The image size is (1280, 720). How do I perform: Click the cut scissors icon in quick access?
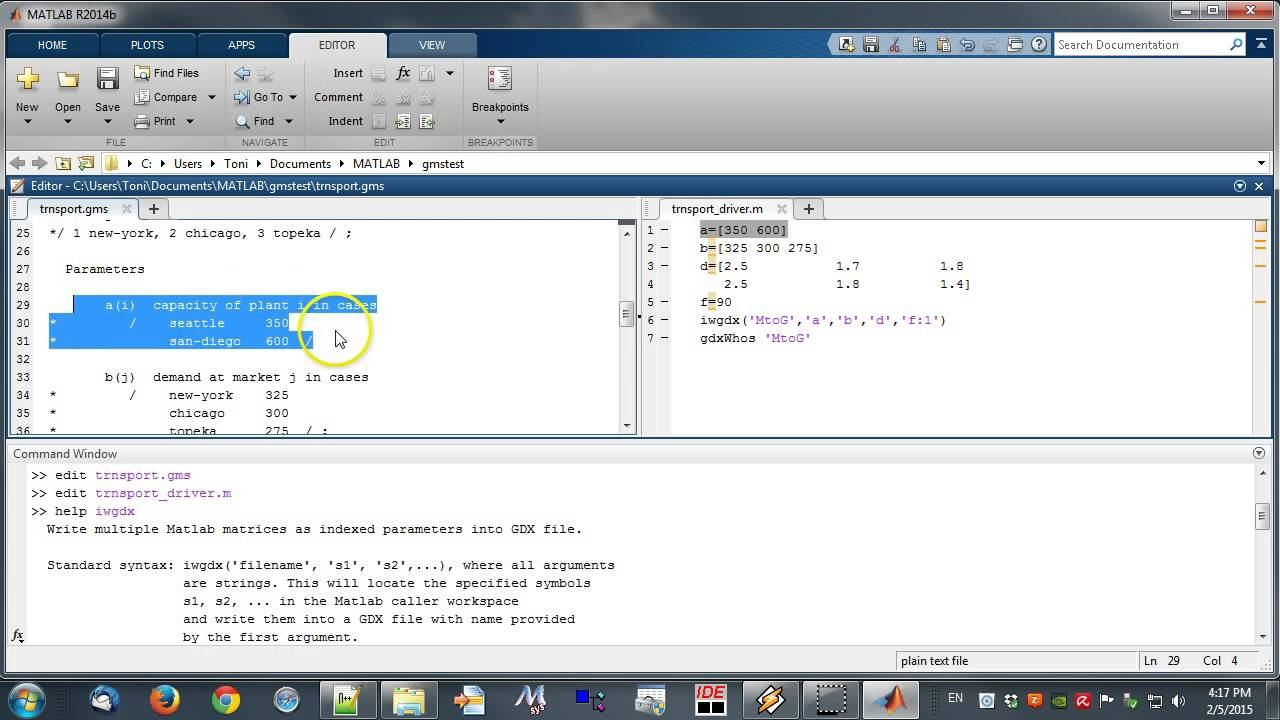click(894, 44)
